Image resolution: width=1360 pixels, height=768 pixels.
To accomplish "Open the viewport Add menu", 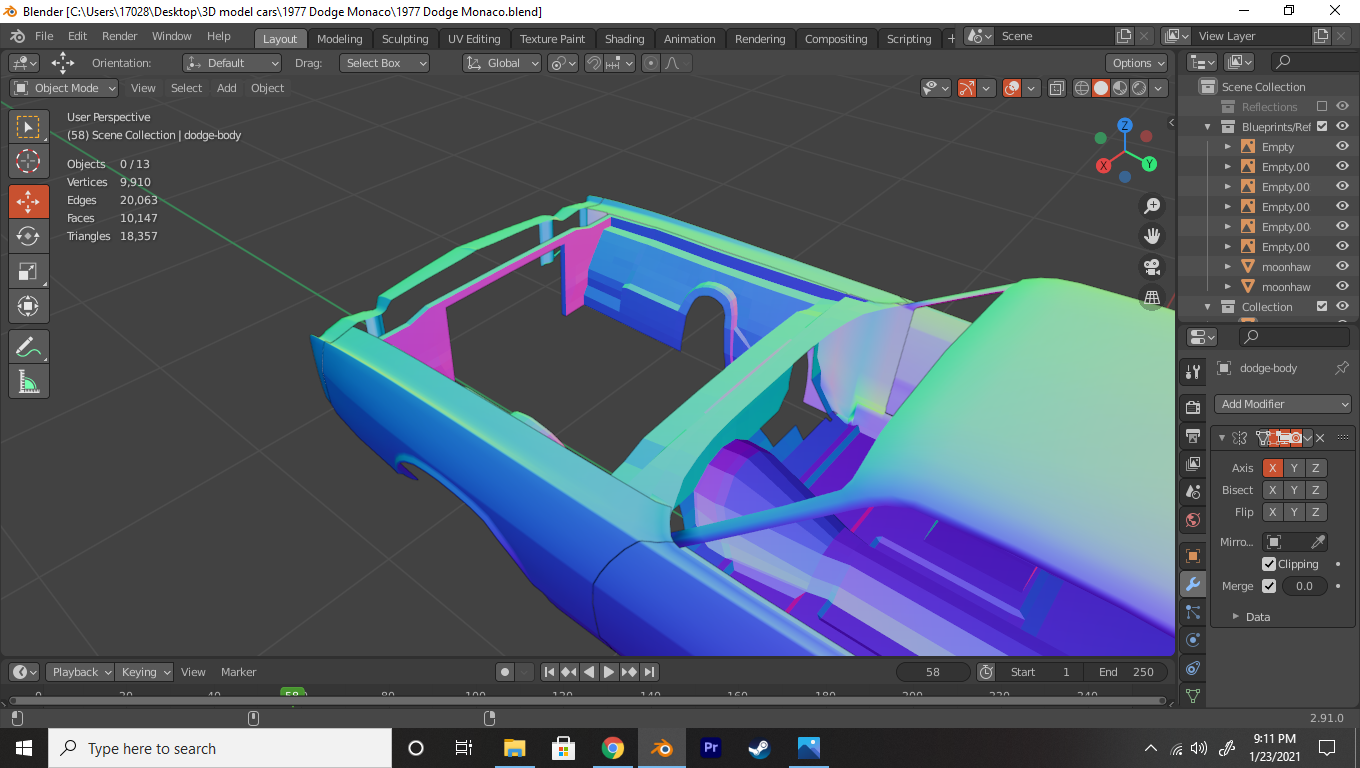I will click(227, 88).
